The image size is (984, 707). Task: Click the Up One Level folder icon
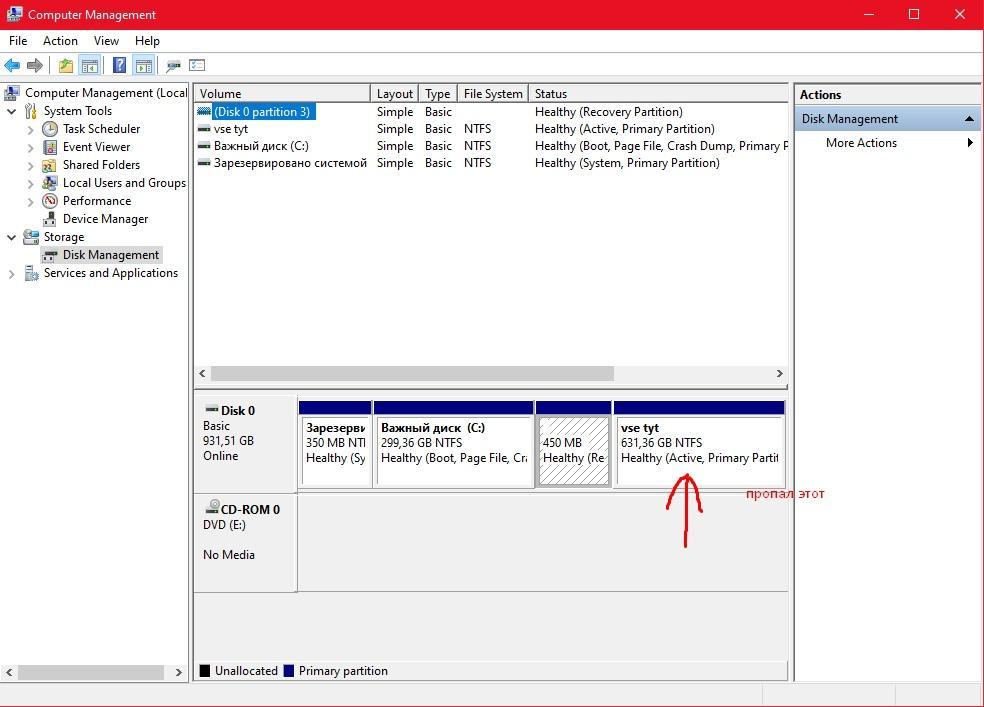(x=65, y=66)
